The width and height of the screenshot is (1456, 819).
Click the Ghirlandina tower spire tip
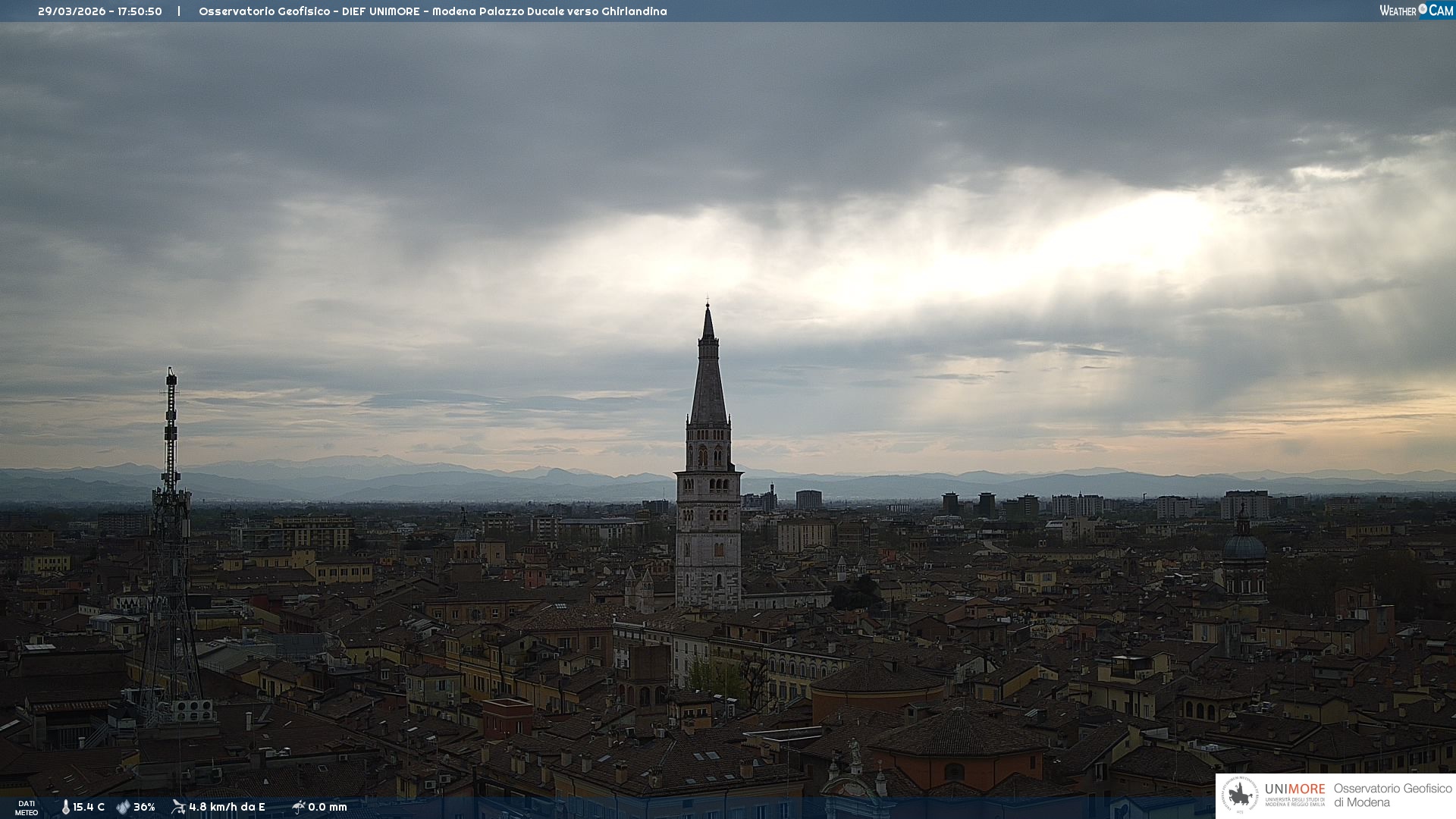click(x=708, y=305)
